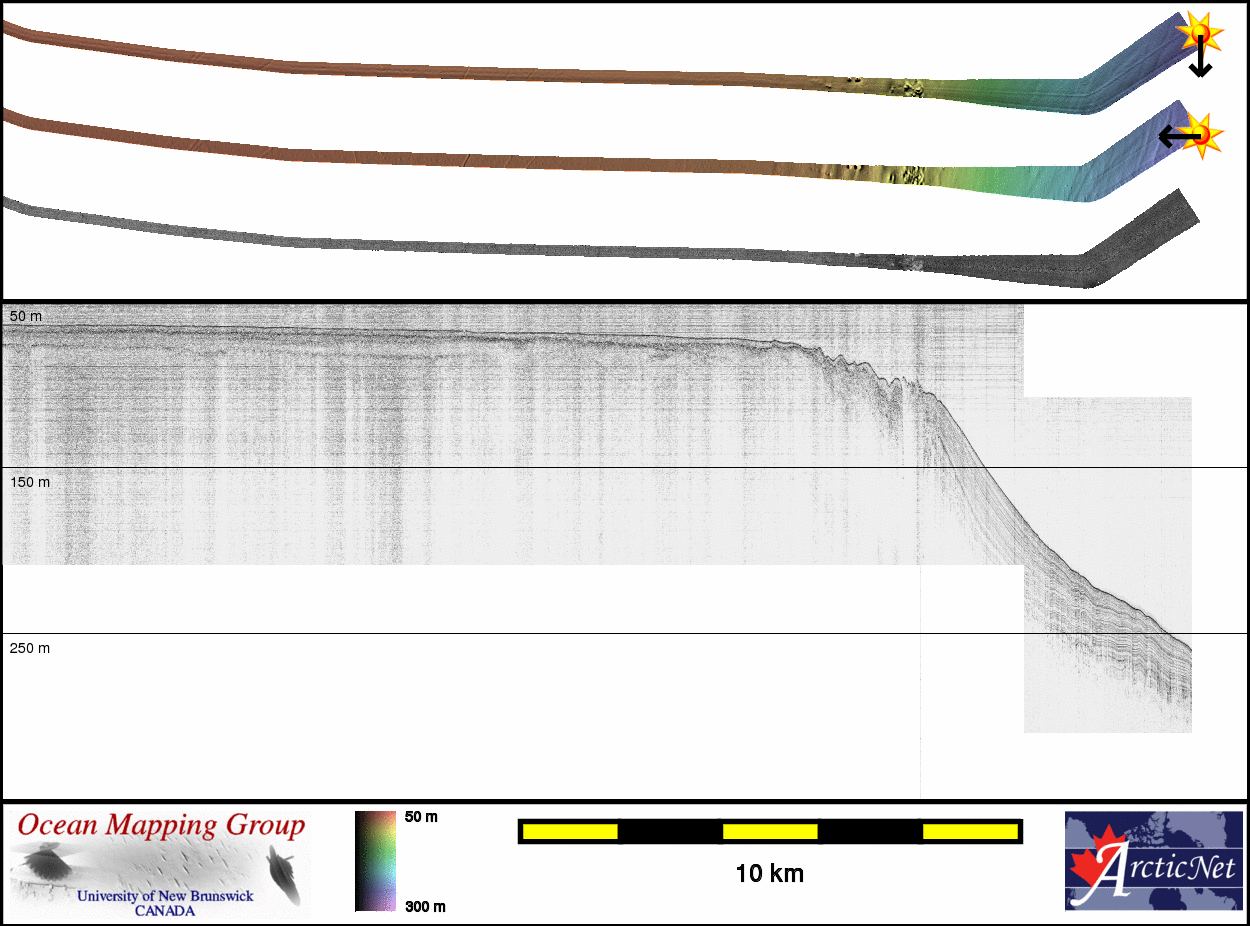Click the black downward illumination arrow
The width and height of the screenshot is (1250, 926).
click(x=1200, y=60)
